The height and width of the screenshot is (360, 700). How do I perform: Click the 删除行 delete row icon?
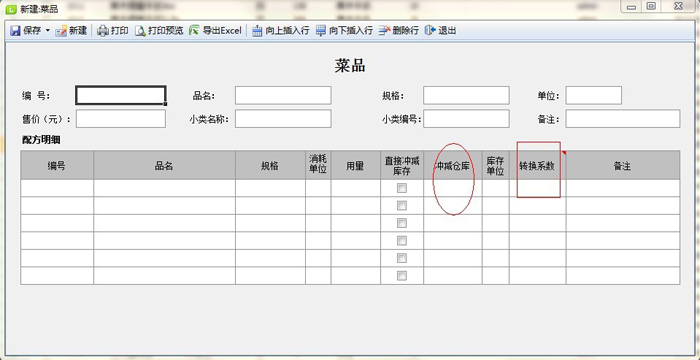[x=384, y=31]
